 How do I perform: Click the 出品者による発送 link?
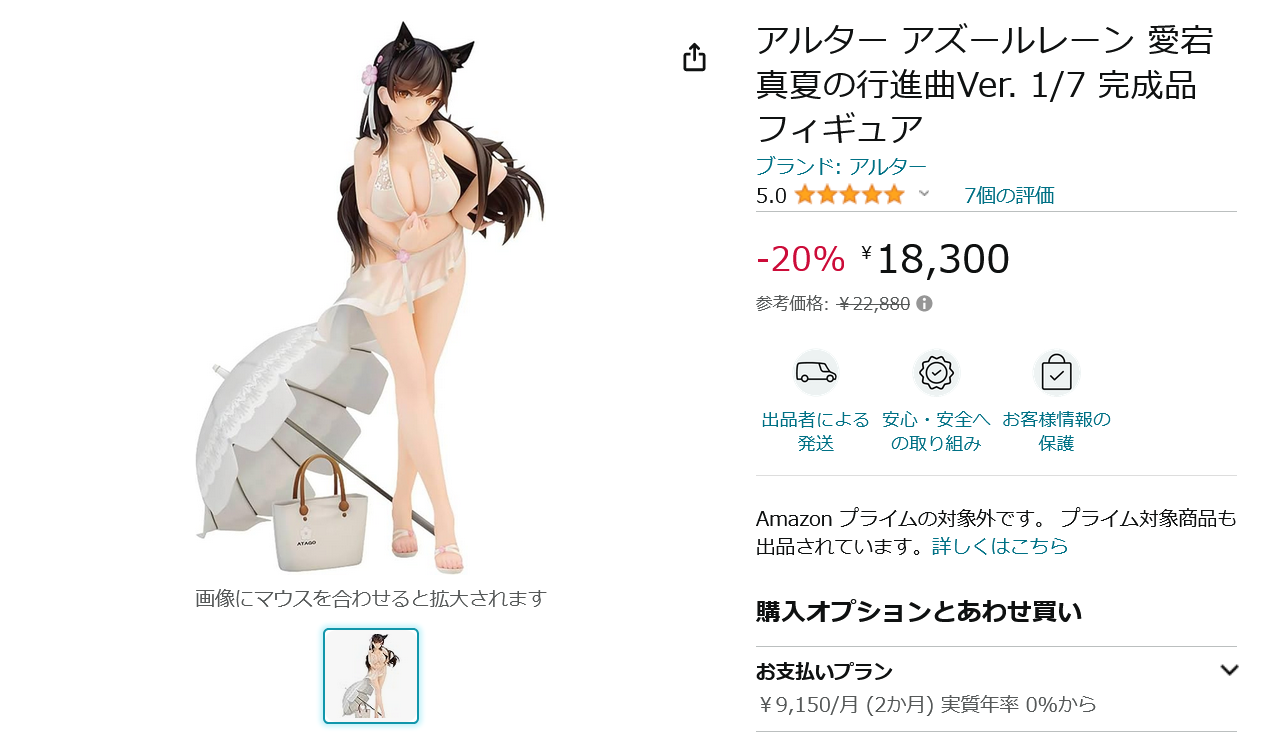click(816, 431)
